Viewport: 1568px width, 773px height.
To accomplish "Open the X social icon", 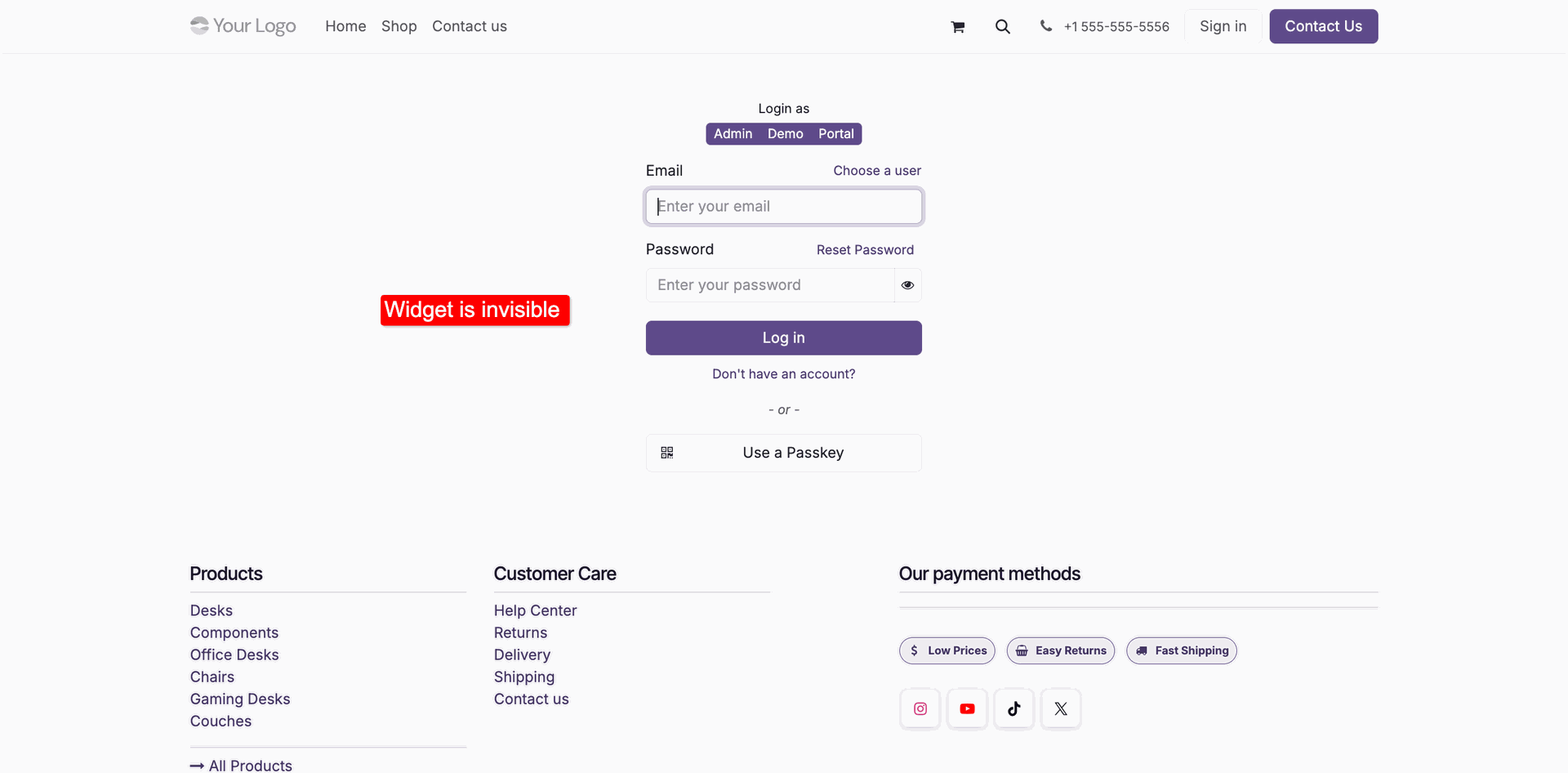I will pyautogui.click(x=1061, y=708).
